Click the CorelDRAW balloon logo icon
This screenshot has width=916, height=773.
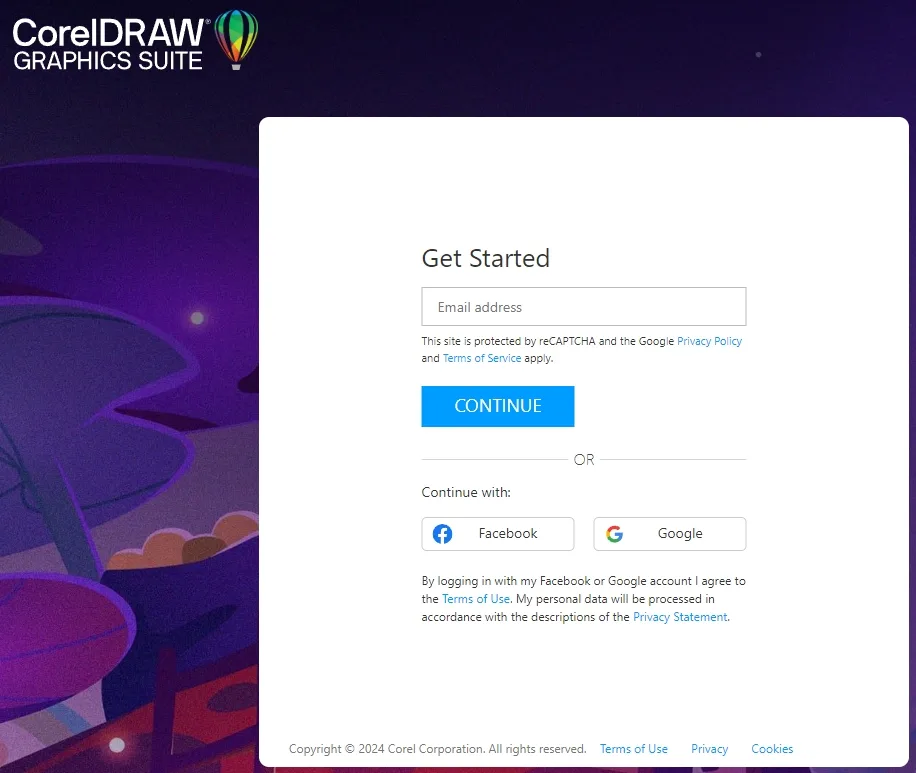tap(236, 40)
